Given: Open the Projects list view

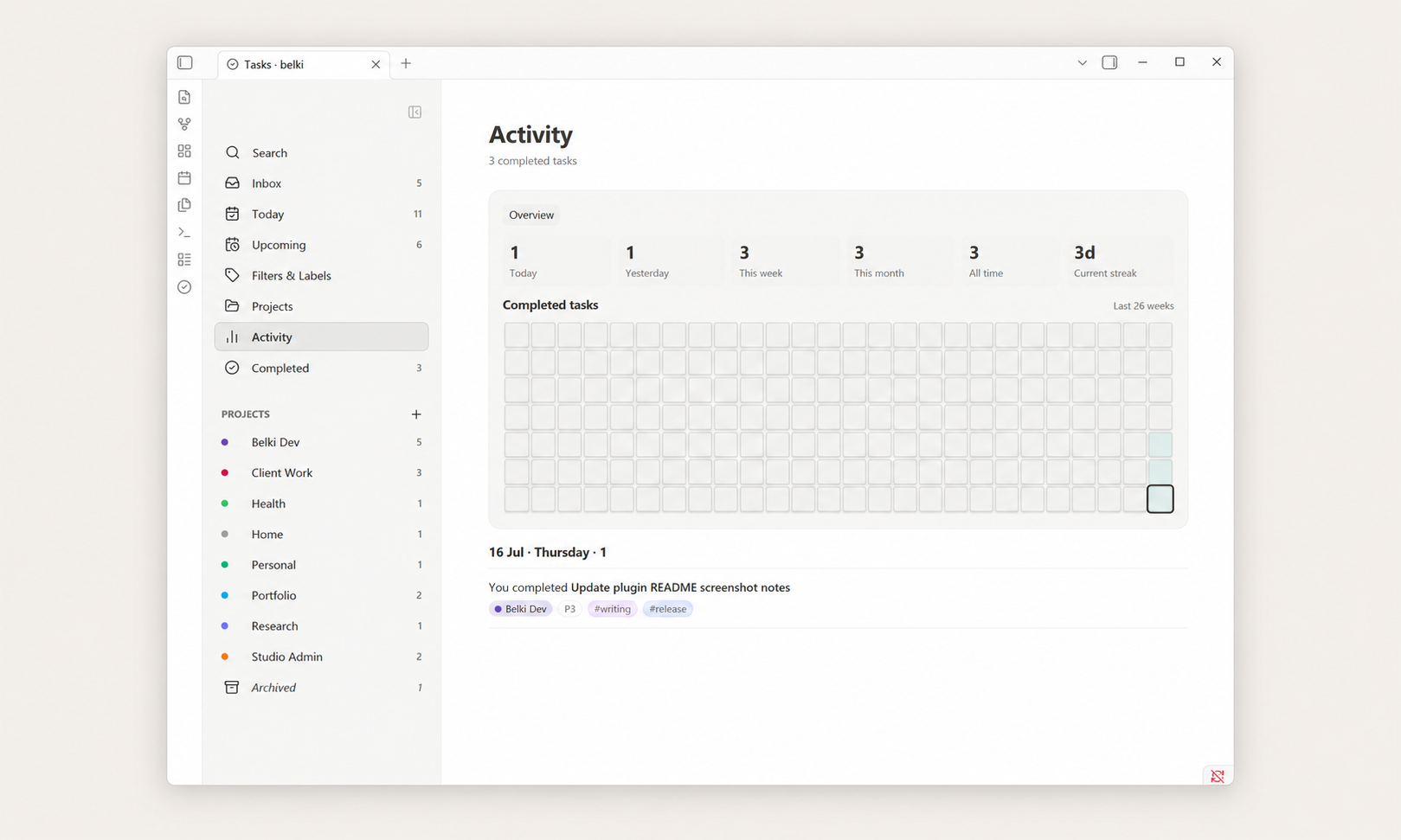Looking at the screenshot, I should click(321, 306).
